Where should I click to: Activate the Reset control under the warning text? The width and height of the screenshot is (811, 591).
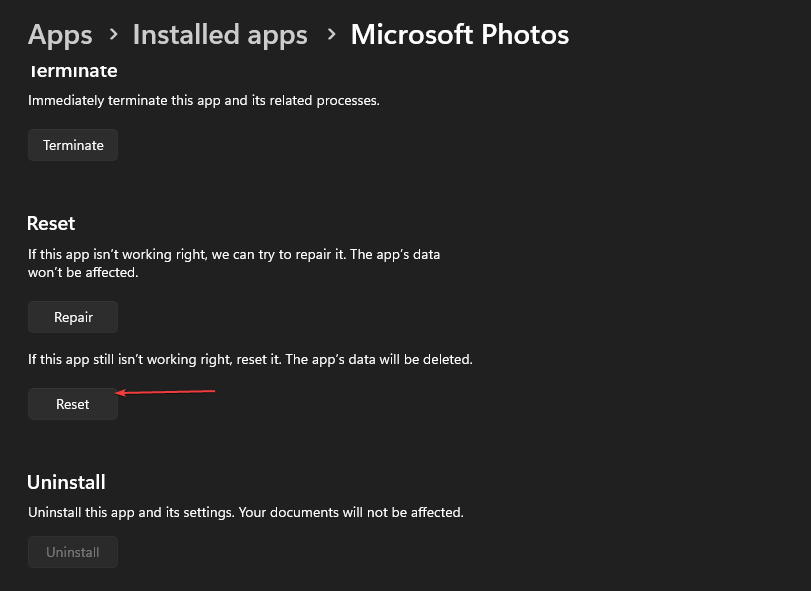click(72, 403)
